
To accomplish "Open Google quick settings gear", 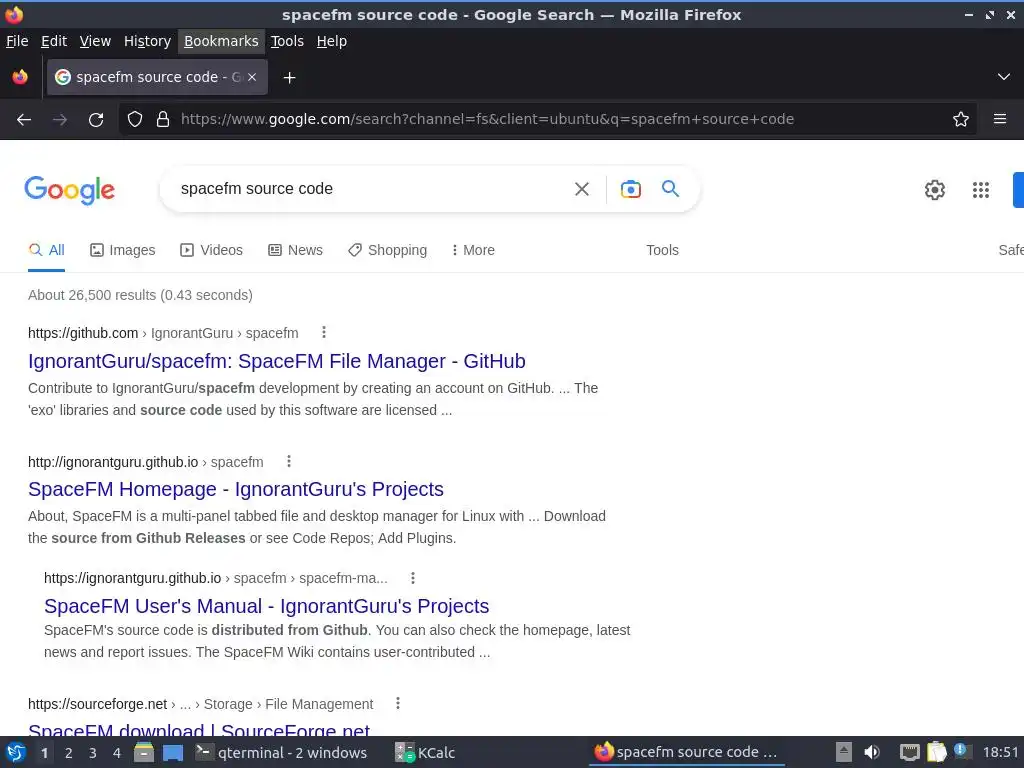I will (935, 189).
